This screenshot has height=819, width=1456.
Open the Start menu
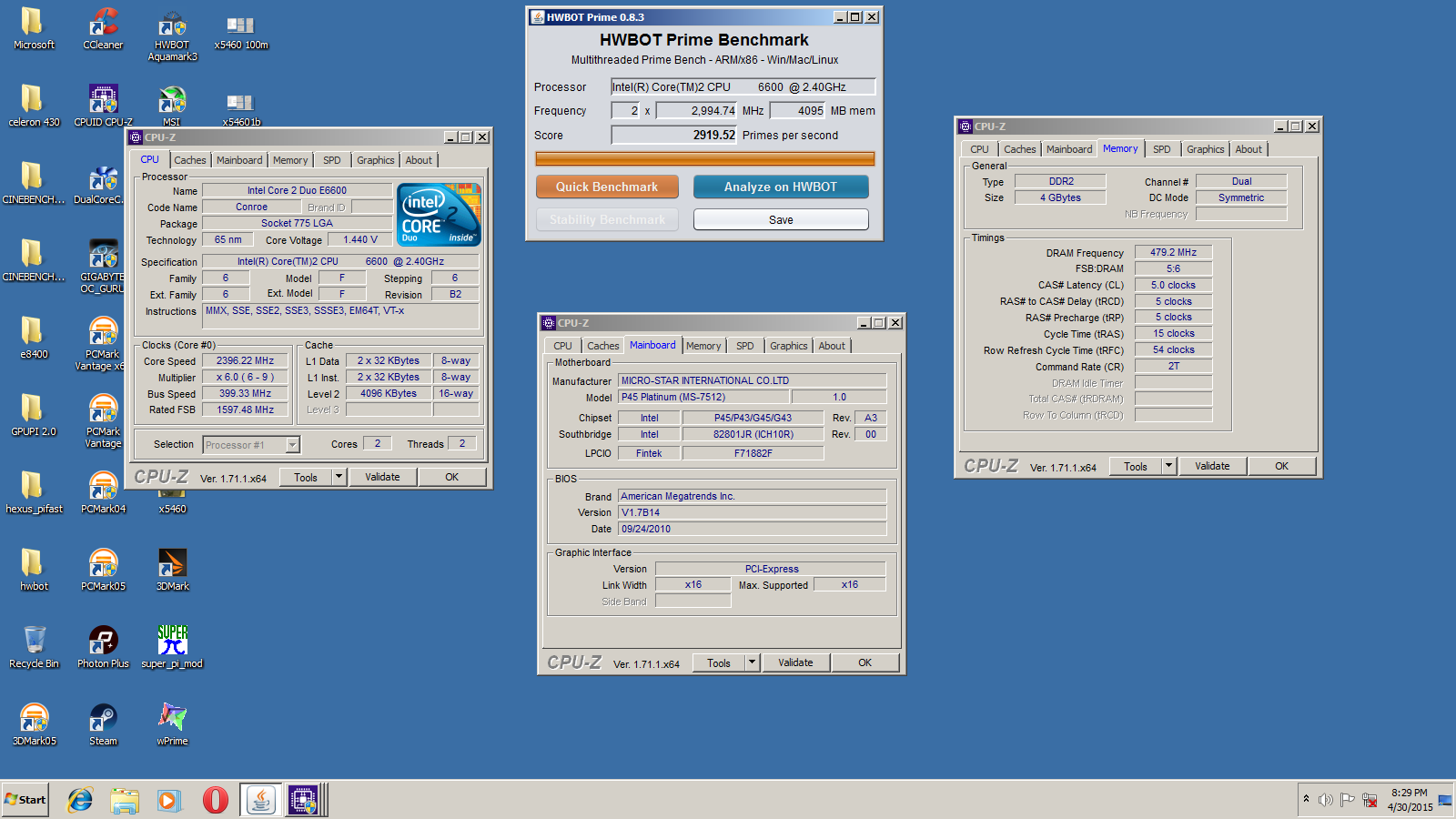pyautogui.click(x=25, y=800)
